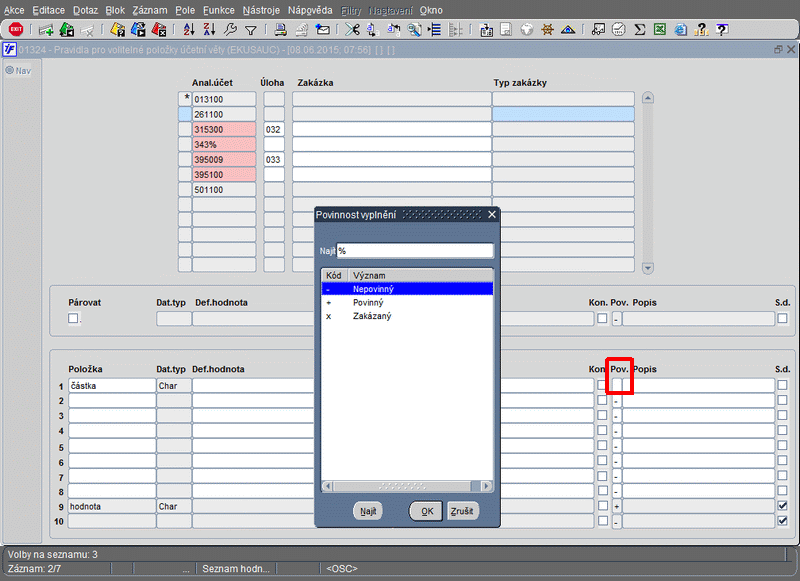Click the green book save record icon
This screenshot has height=581, width=800.
[67, 30]
